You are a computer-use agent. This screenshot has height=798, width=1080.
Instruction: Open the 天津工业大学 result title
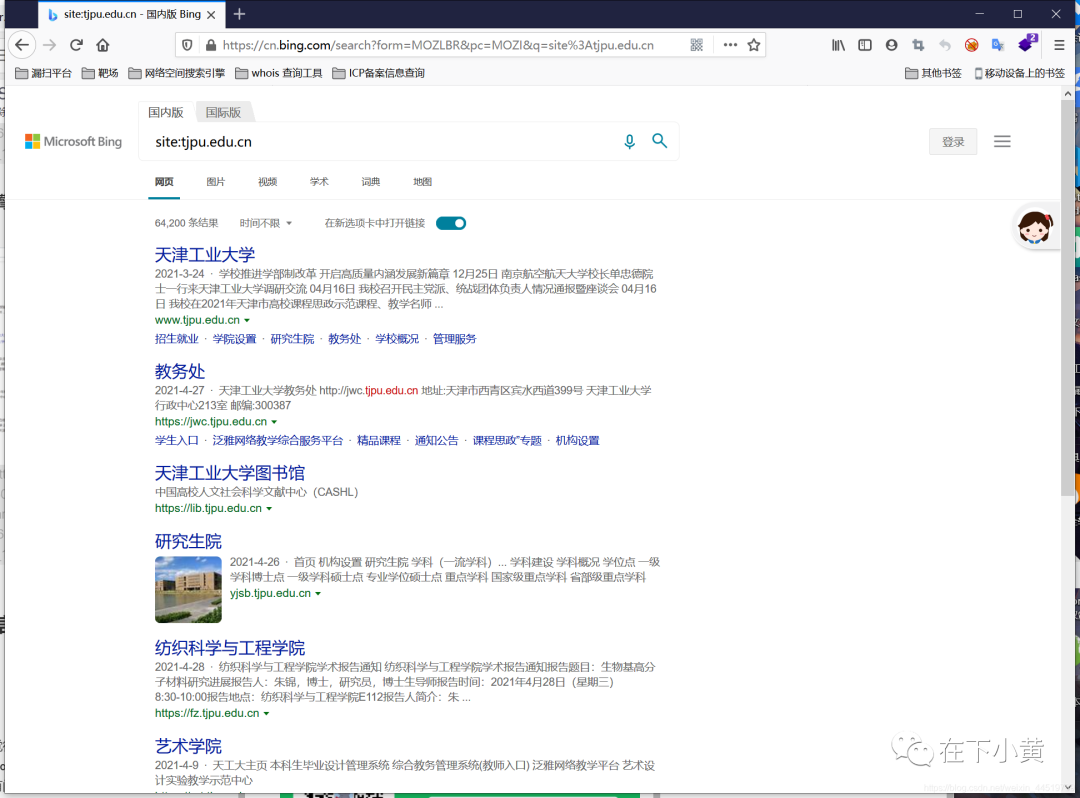click(x=205, y=255)
